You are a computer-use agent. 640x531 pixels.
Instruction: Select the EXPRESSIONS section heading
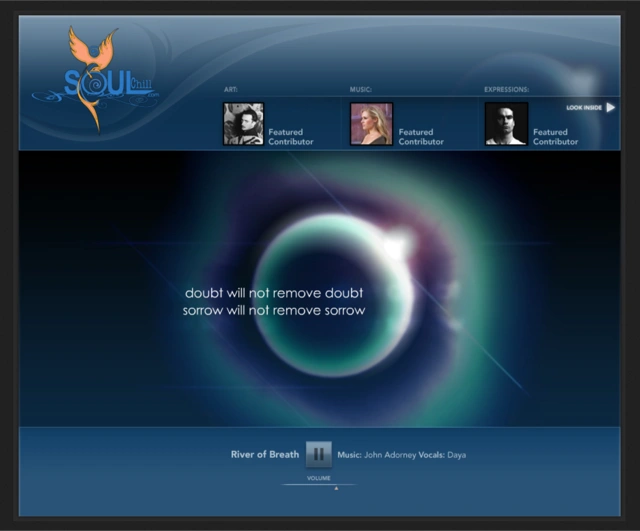(x=506, y=90)
